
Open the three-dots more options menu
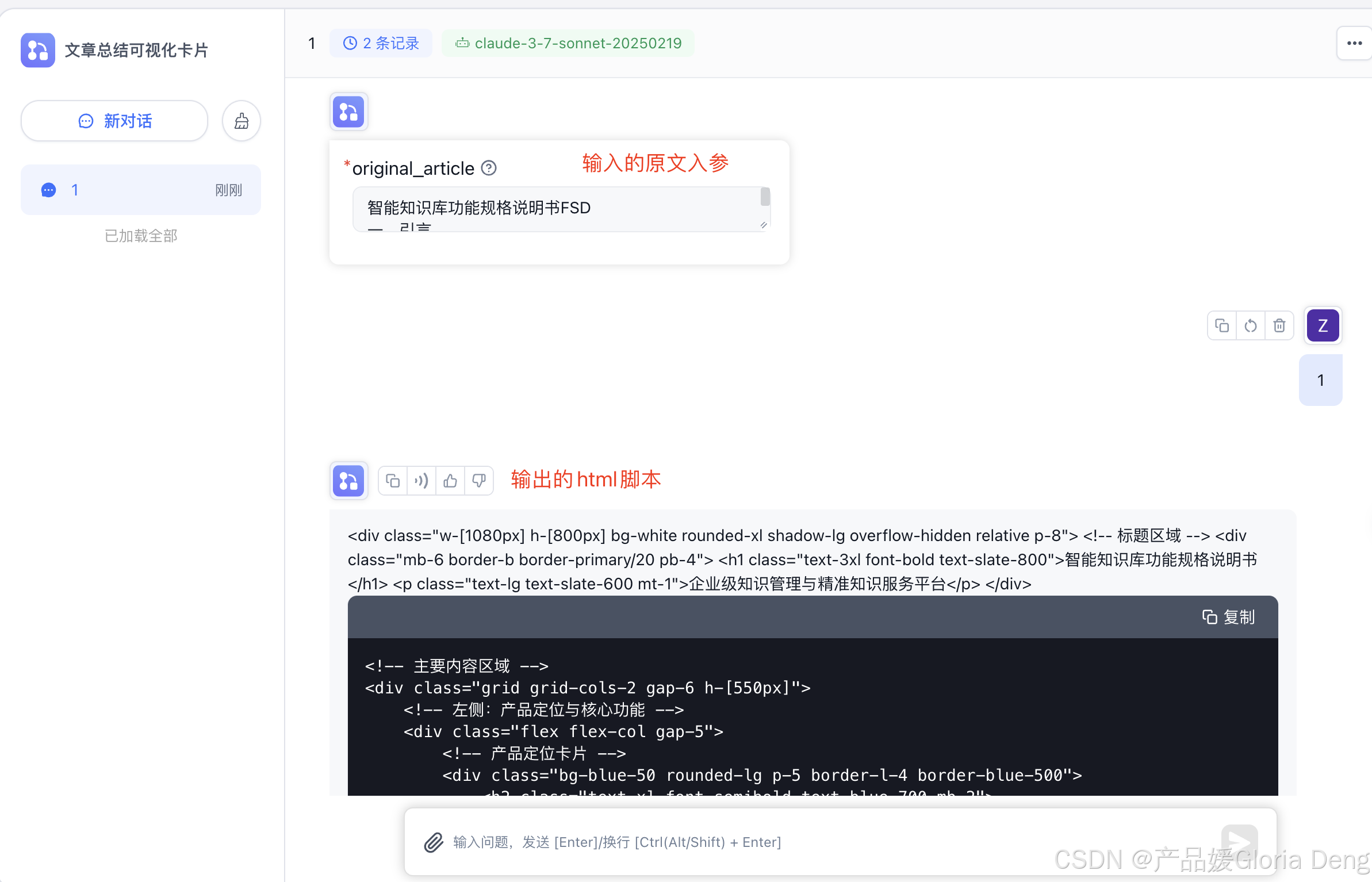point(1354,43)
